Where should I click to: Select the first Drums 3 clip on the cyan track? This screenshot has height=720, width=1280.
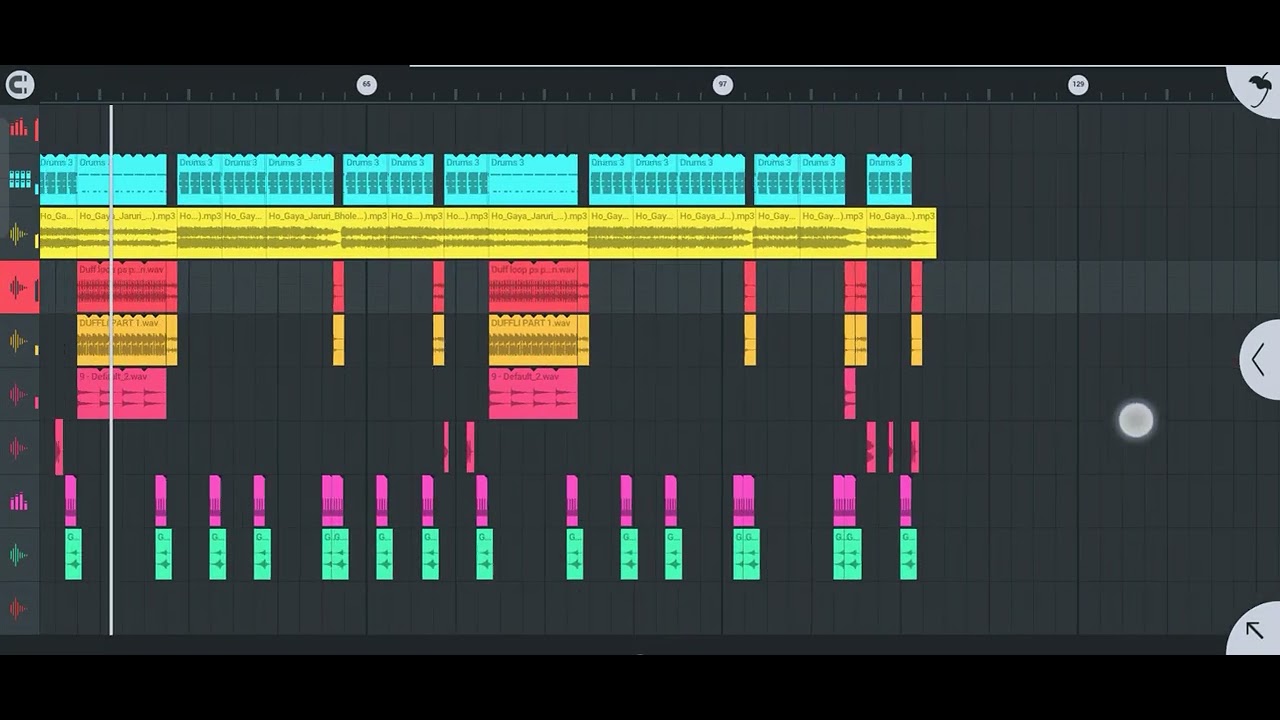point(58,180)
